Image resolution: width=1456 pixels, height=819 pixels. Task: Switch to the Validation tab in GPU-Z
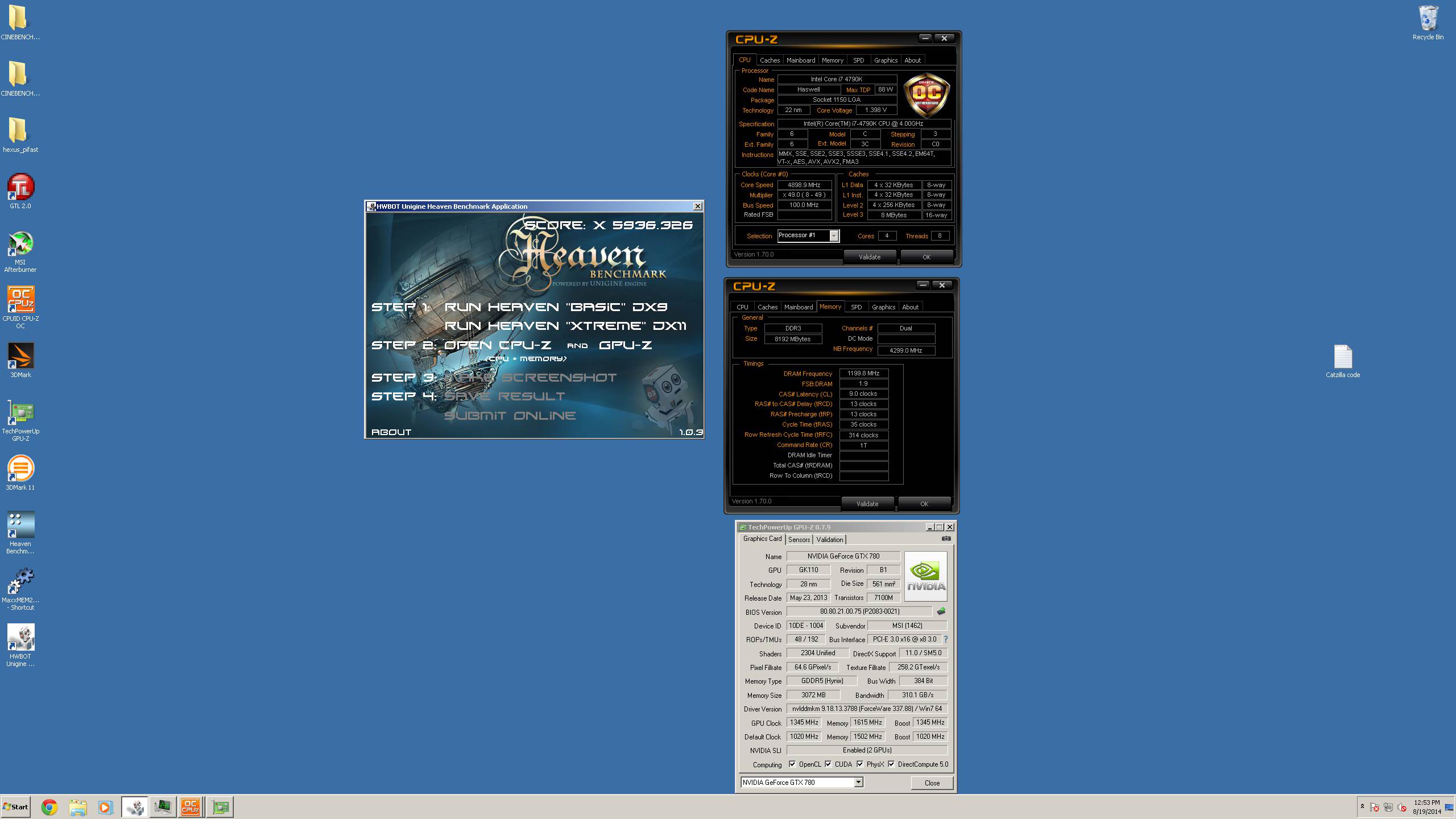(830, 540)
